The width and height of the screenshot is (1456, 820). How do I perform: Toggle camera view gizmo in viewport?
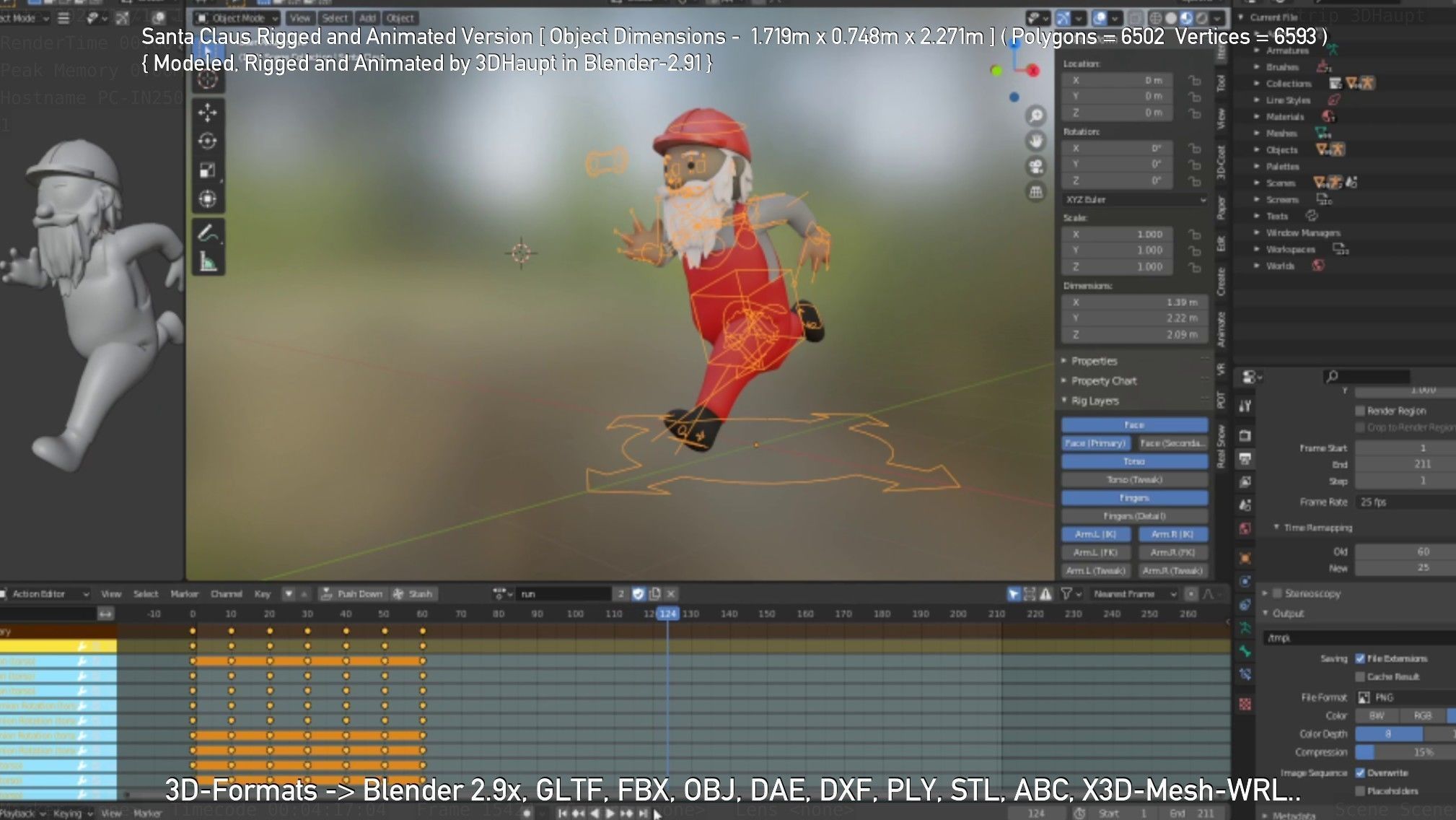[1036, 166]
